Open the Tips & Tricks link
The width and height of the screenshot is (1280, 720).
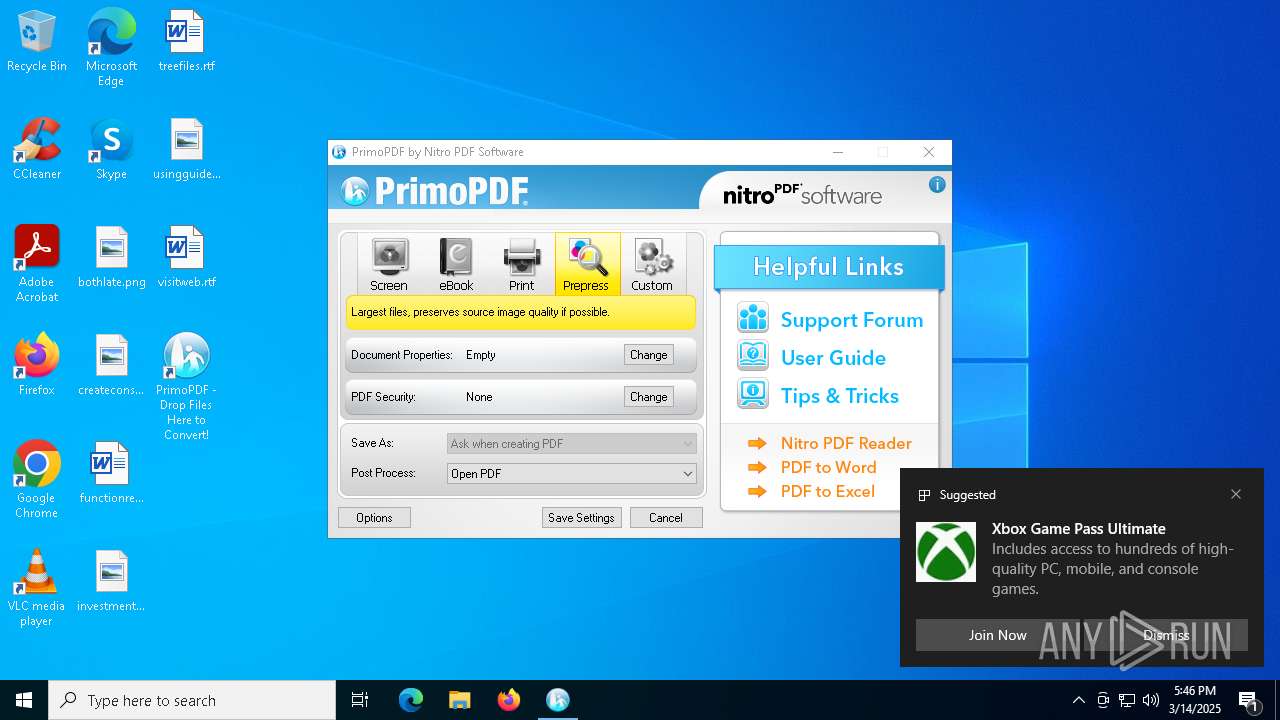click(840, 396)
